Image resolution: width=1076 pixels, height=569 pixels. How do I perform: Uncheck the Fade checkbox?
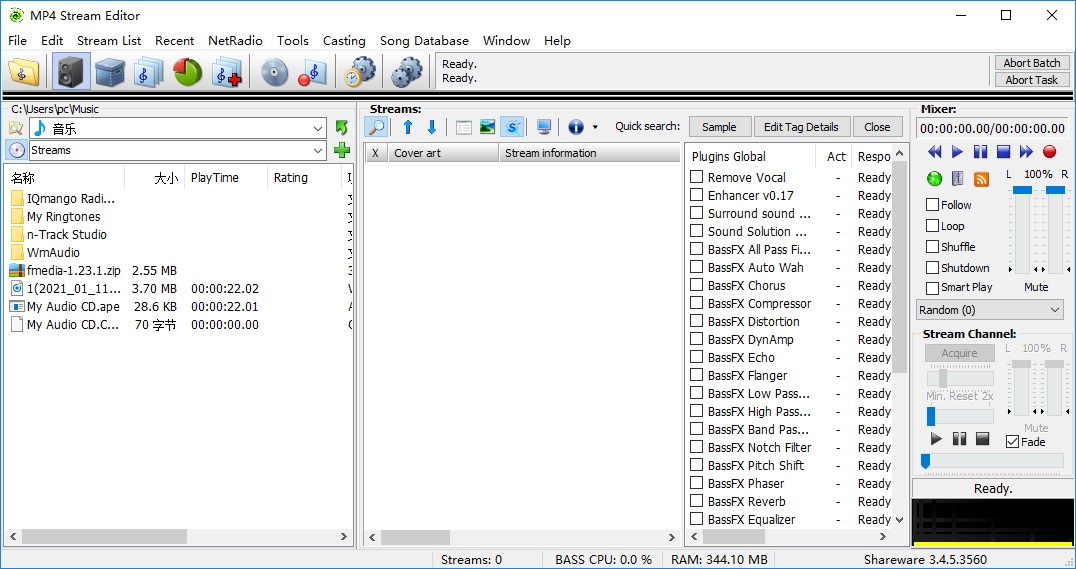click(1013, 442)
